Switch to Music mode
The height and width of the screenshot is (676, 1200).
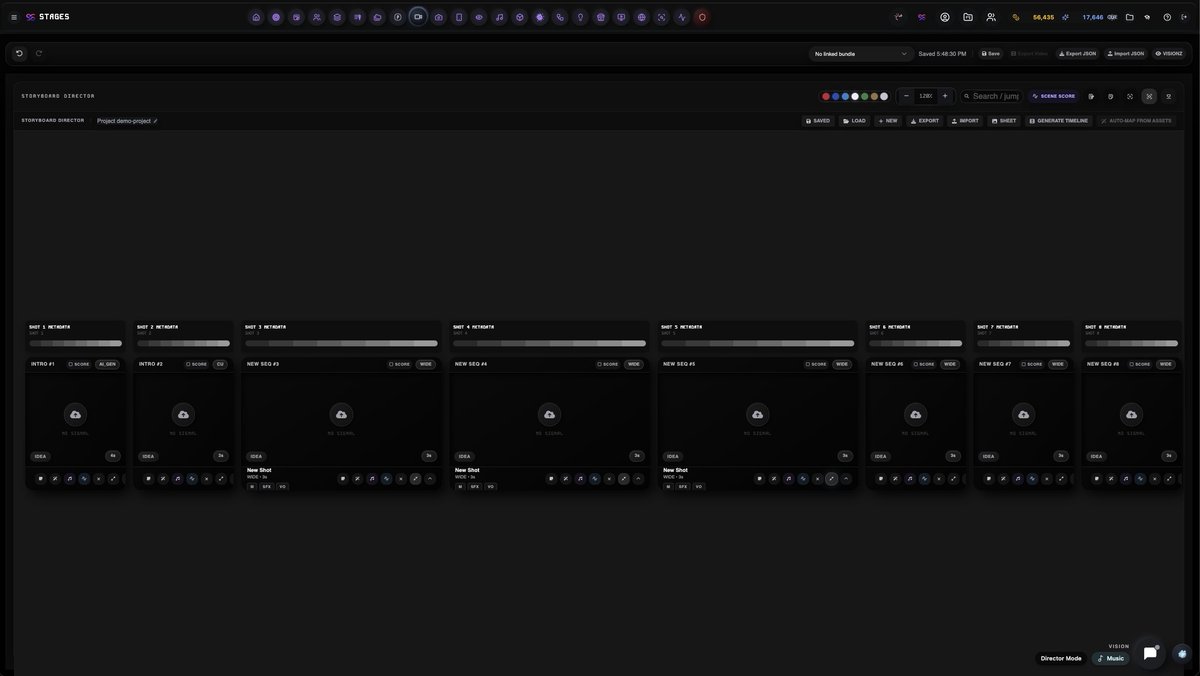point(1110,658)
